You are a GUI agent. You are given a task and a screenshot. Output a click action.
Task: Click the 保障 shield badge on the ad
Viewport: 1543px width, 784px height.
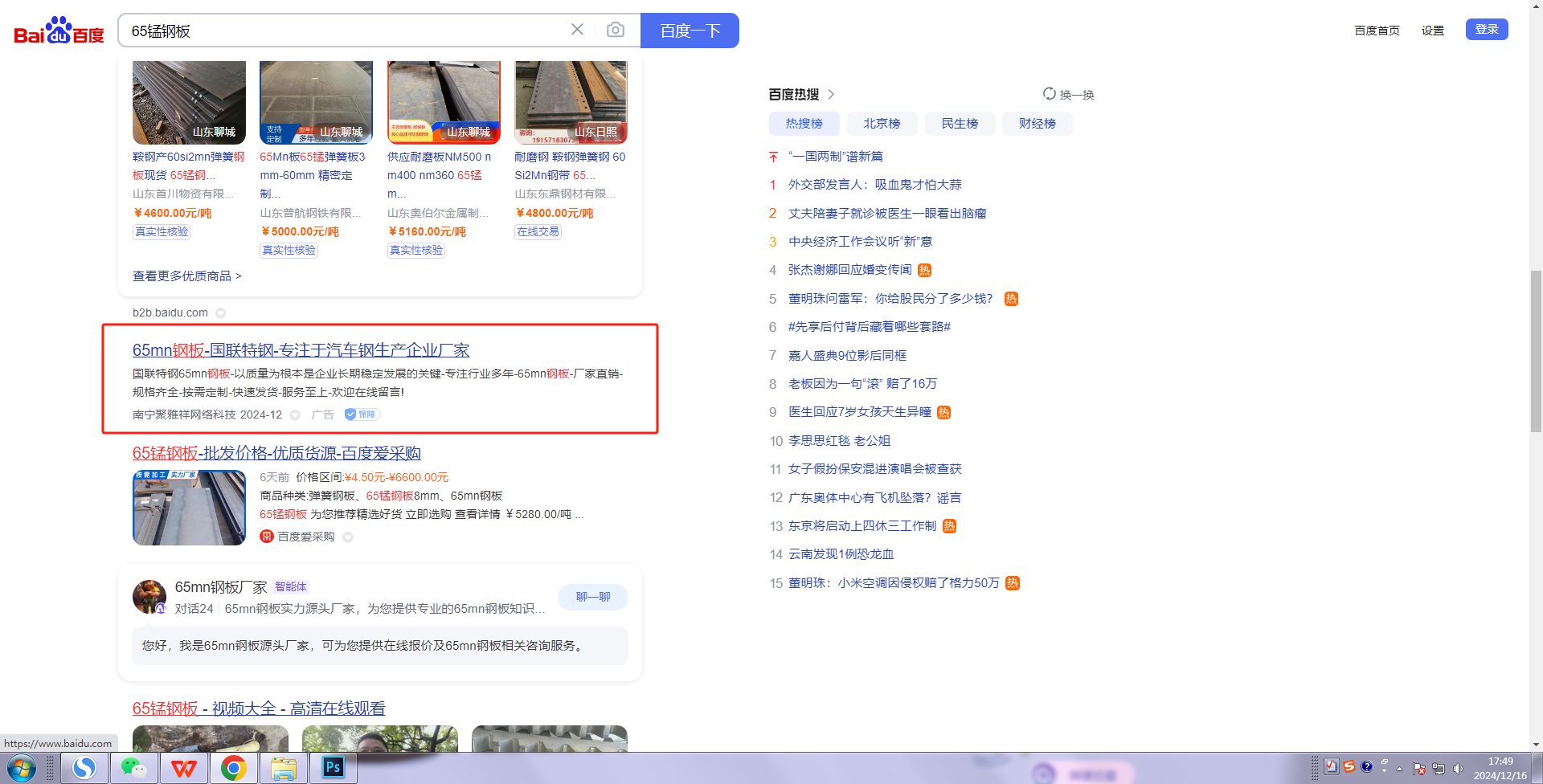pos(362,414)
